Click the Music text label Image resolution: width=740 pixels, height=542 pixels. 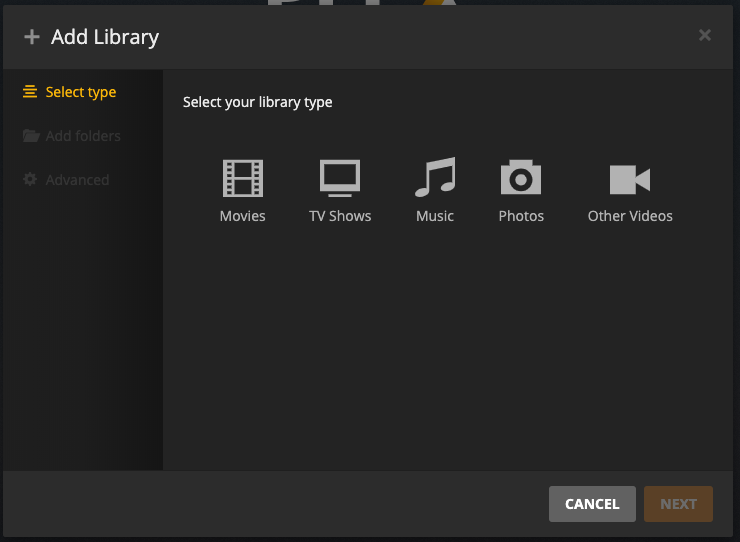[x=435, y=216]
